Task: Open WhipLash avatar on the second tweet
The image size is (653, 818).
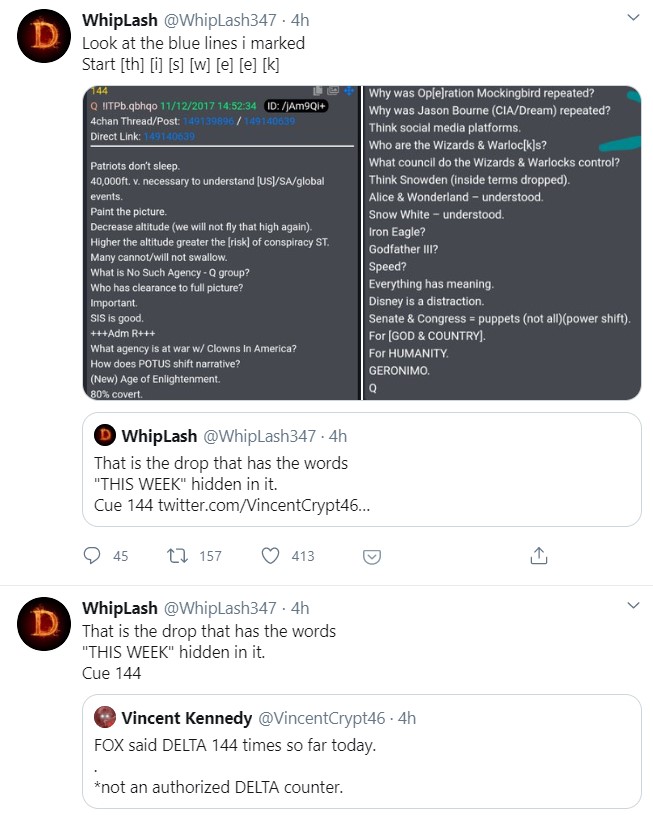Action: click(x=42, y=626)
